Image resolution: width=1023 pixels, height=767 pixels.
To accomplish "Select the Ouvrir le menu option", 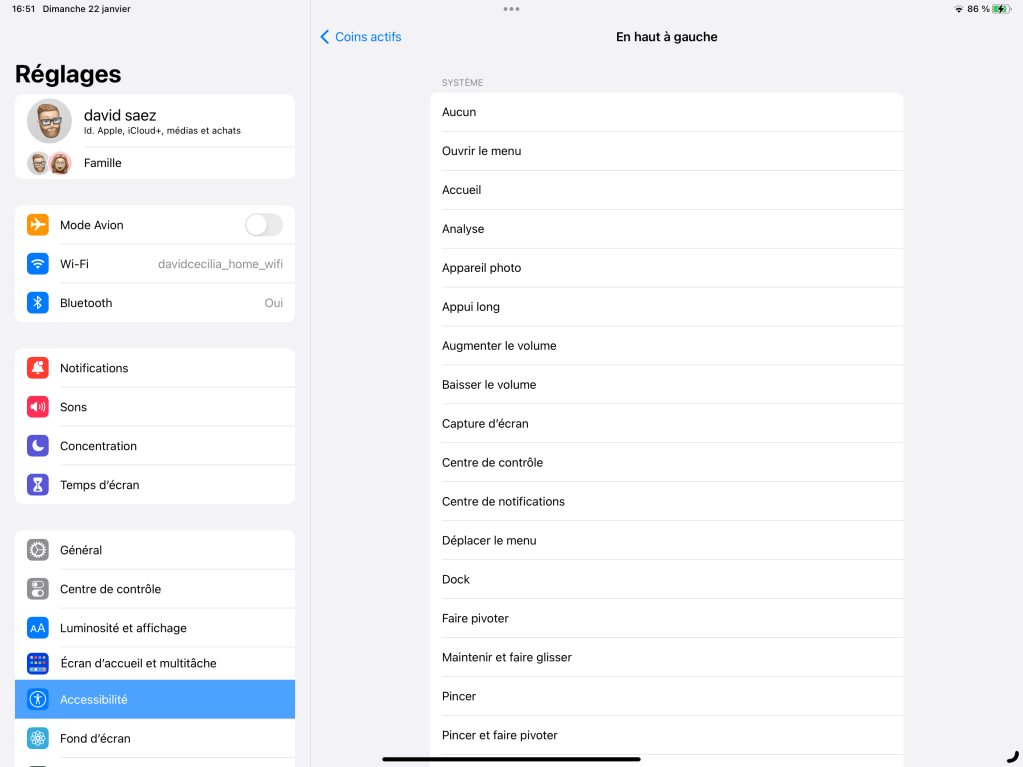I will pyautogui.click(x=666, y=151).
